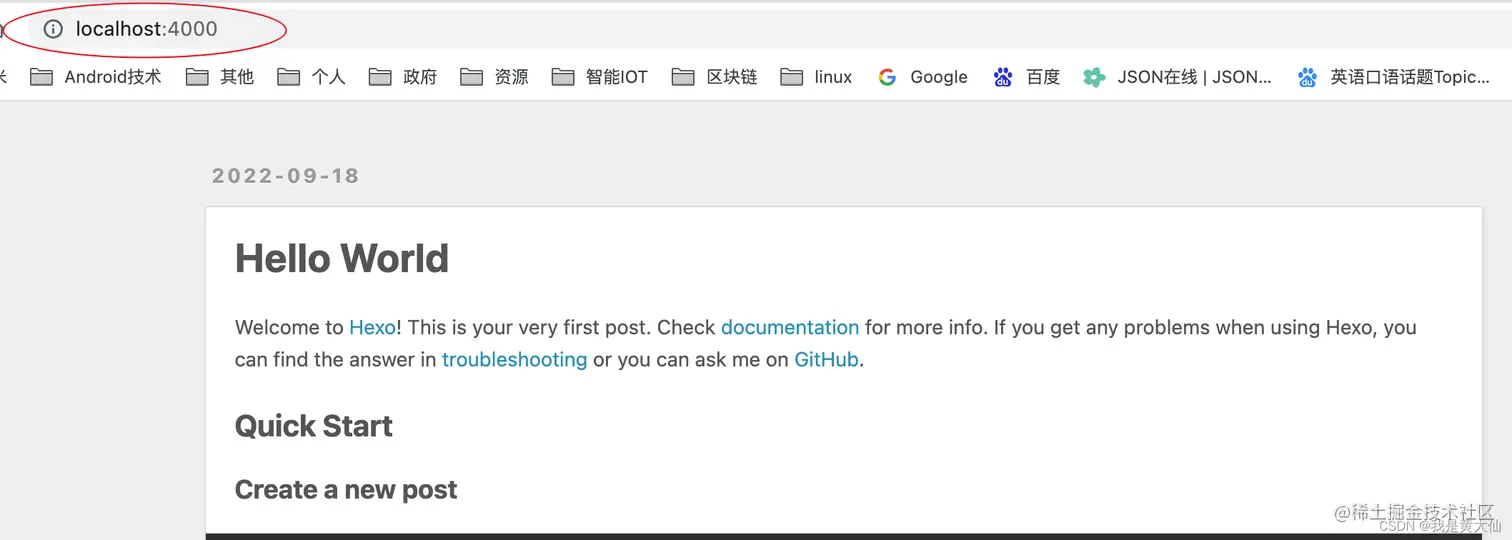
Task: Click the Create a new post heading
Action: pos(346,490)
